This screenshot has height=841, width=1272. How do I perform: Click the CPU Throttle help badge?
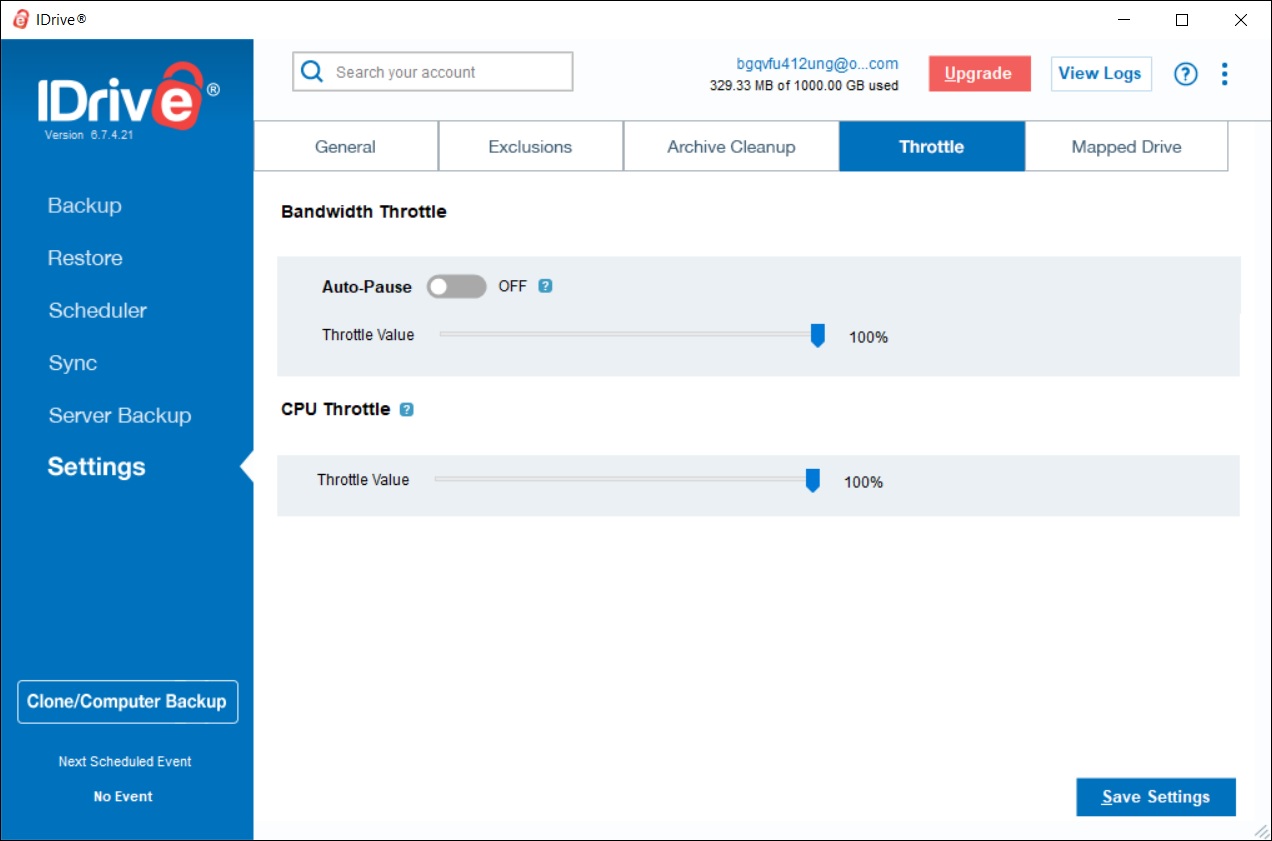point(406,408)
